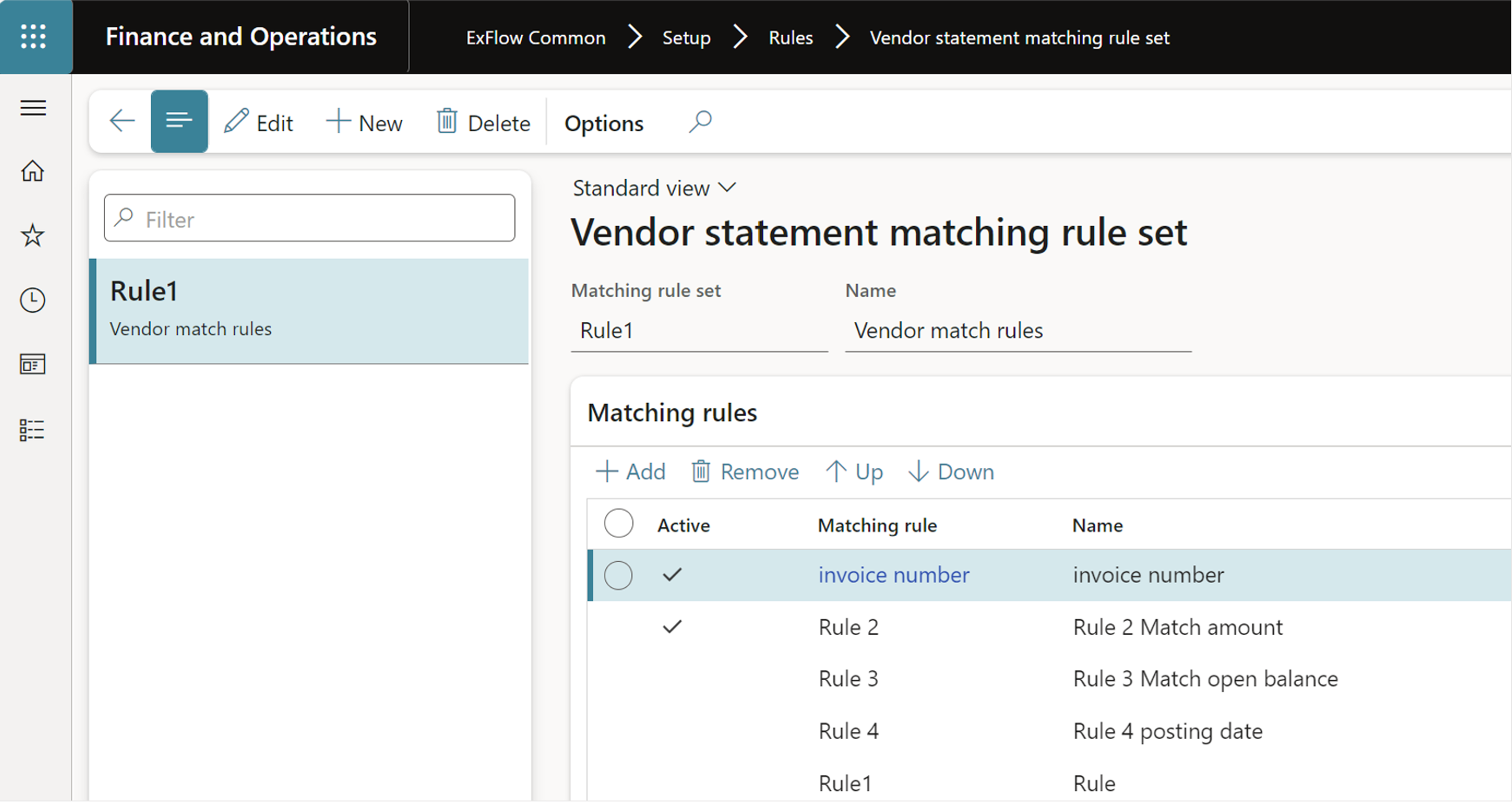Click 'Rule 2 Match amount' name cell

[1178, 627]
